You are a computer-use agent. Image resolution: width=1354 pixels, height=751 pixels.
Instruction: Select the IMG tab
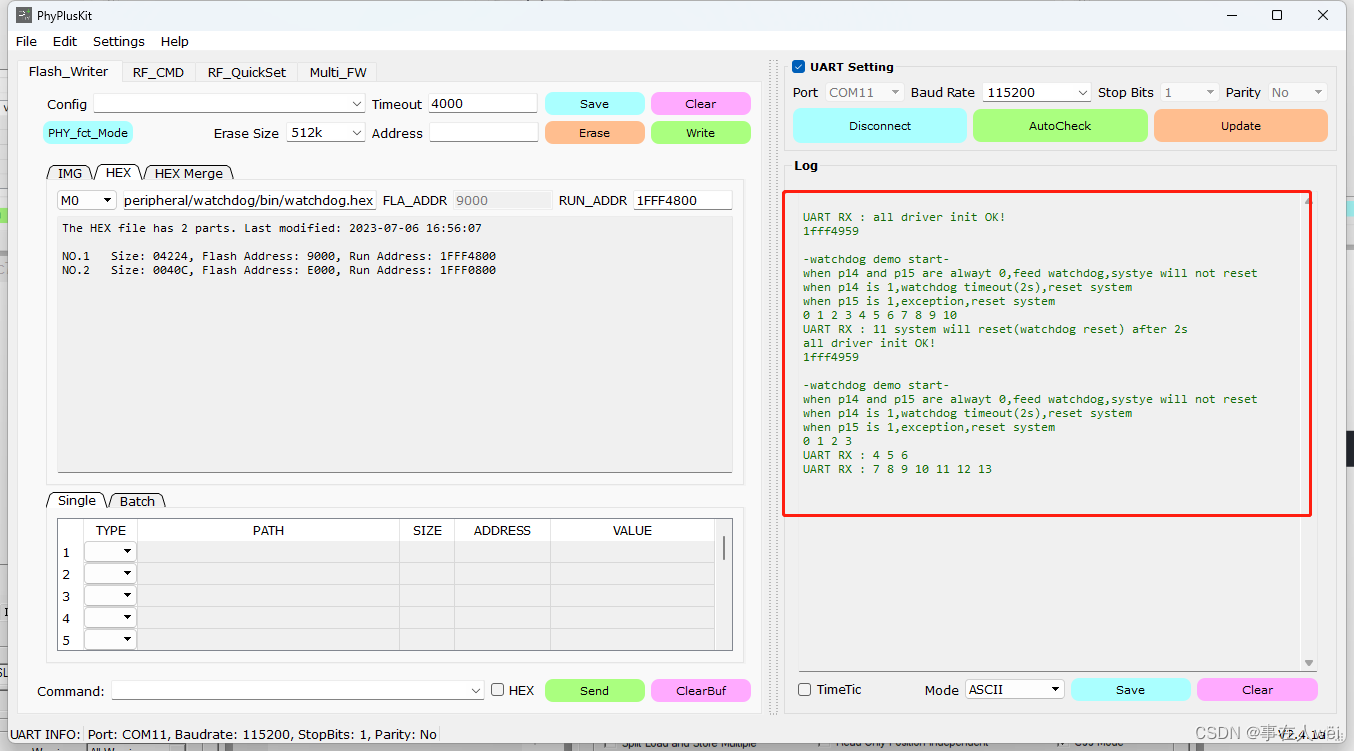click(70, 173)
